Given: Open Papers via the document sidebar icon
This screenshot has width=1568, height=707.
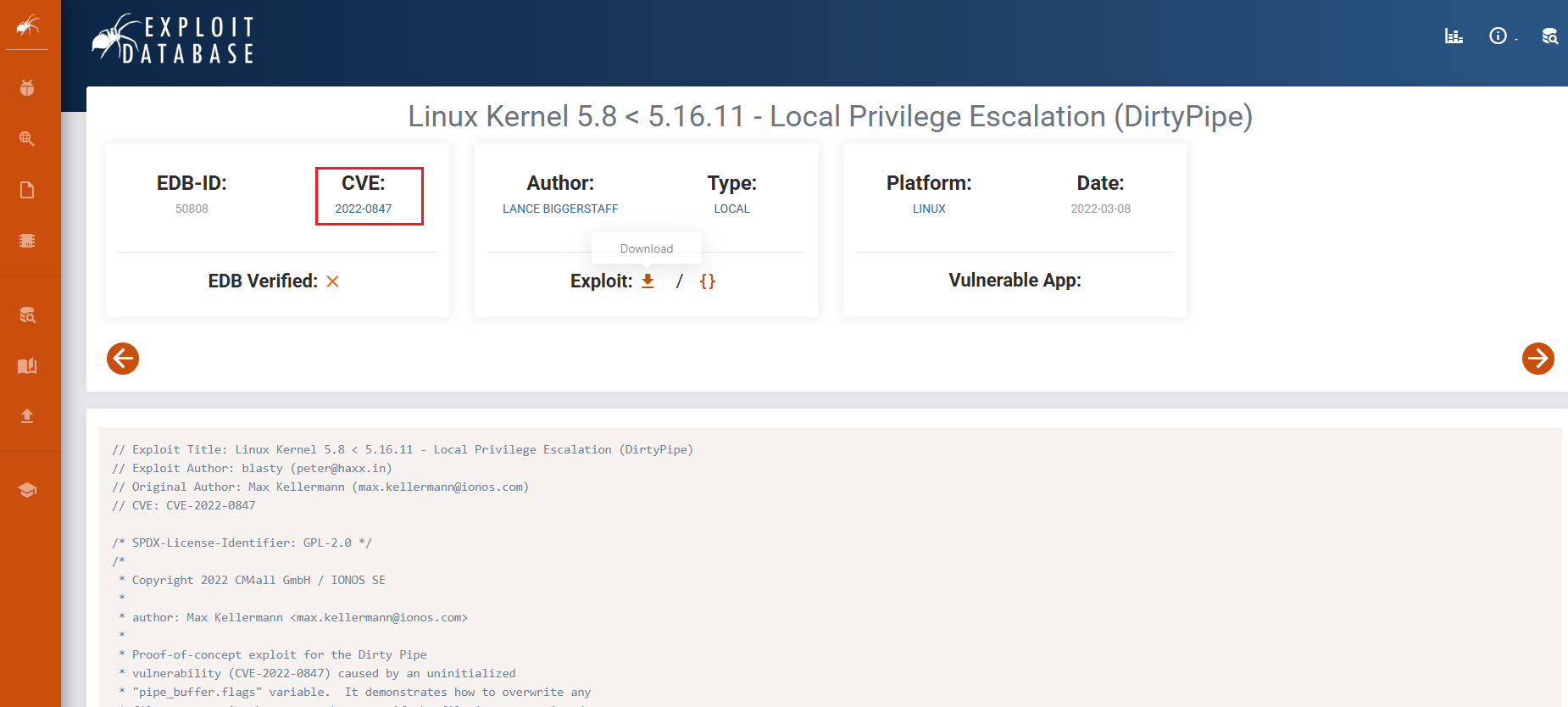Looking at the screenshot, I should (x=27, y=190).
